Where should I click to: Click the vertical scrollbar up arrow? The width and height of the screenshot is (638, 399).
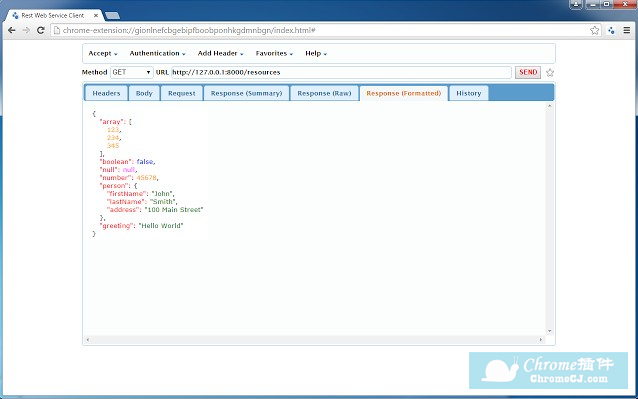click(x=549, y=106)
